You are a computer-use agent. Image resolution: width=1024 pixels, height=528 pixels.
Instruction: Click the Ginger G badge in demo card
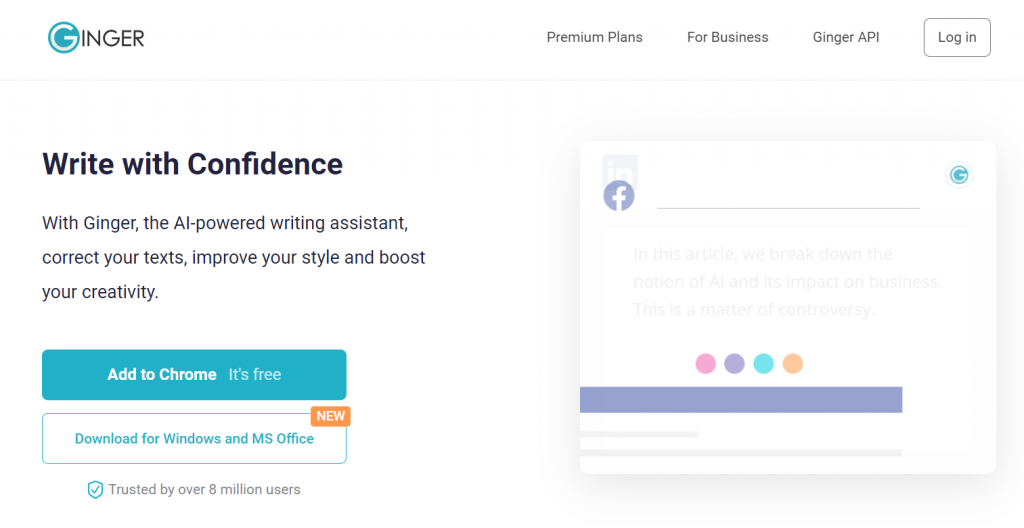point(959,174)
